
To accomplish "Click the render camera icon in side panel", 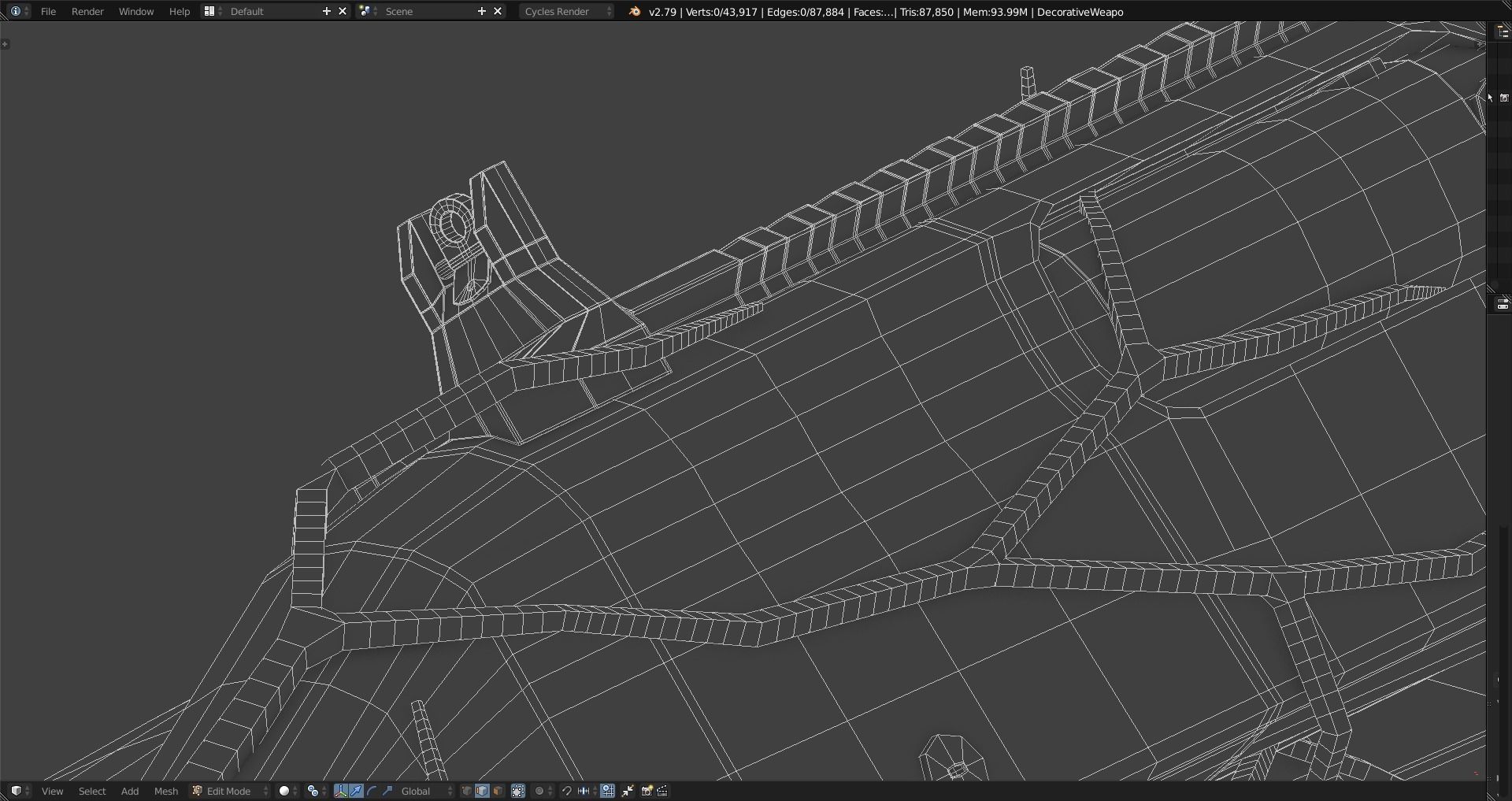I will coord(1504,98).
